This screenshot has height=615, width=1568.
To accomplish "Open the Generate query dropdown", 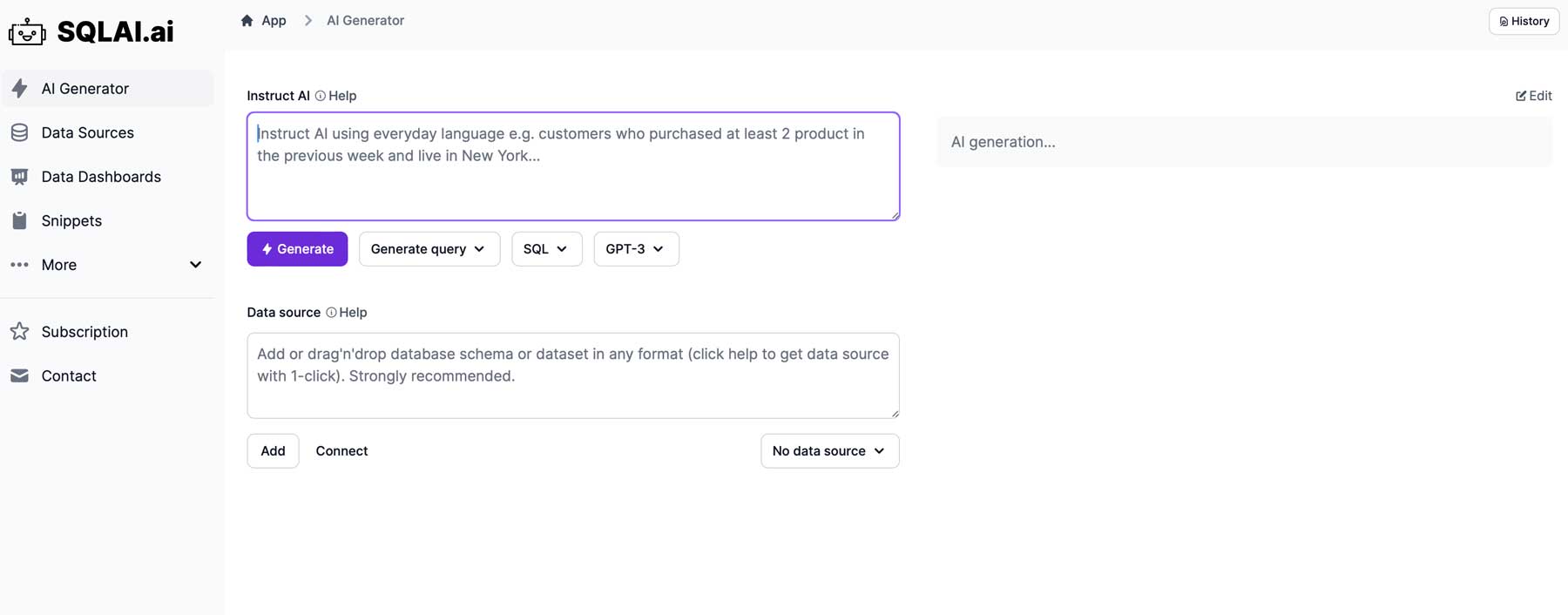I will pos(429,248).
